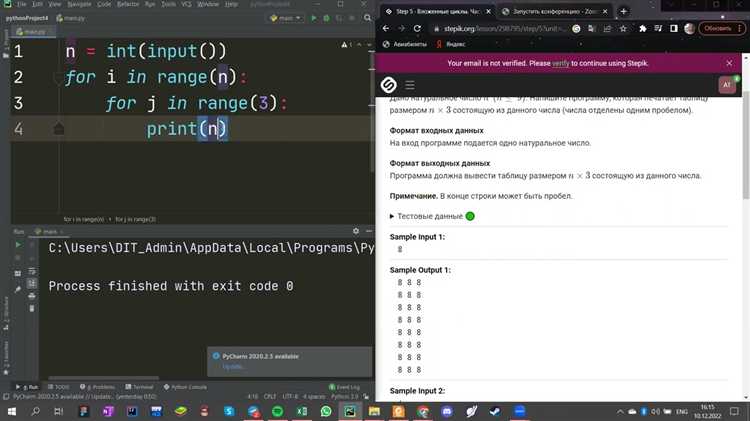The width and height of the screenshot is (750, 421).
Task: Open the Window menu
Action: tap(208, 4)
